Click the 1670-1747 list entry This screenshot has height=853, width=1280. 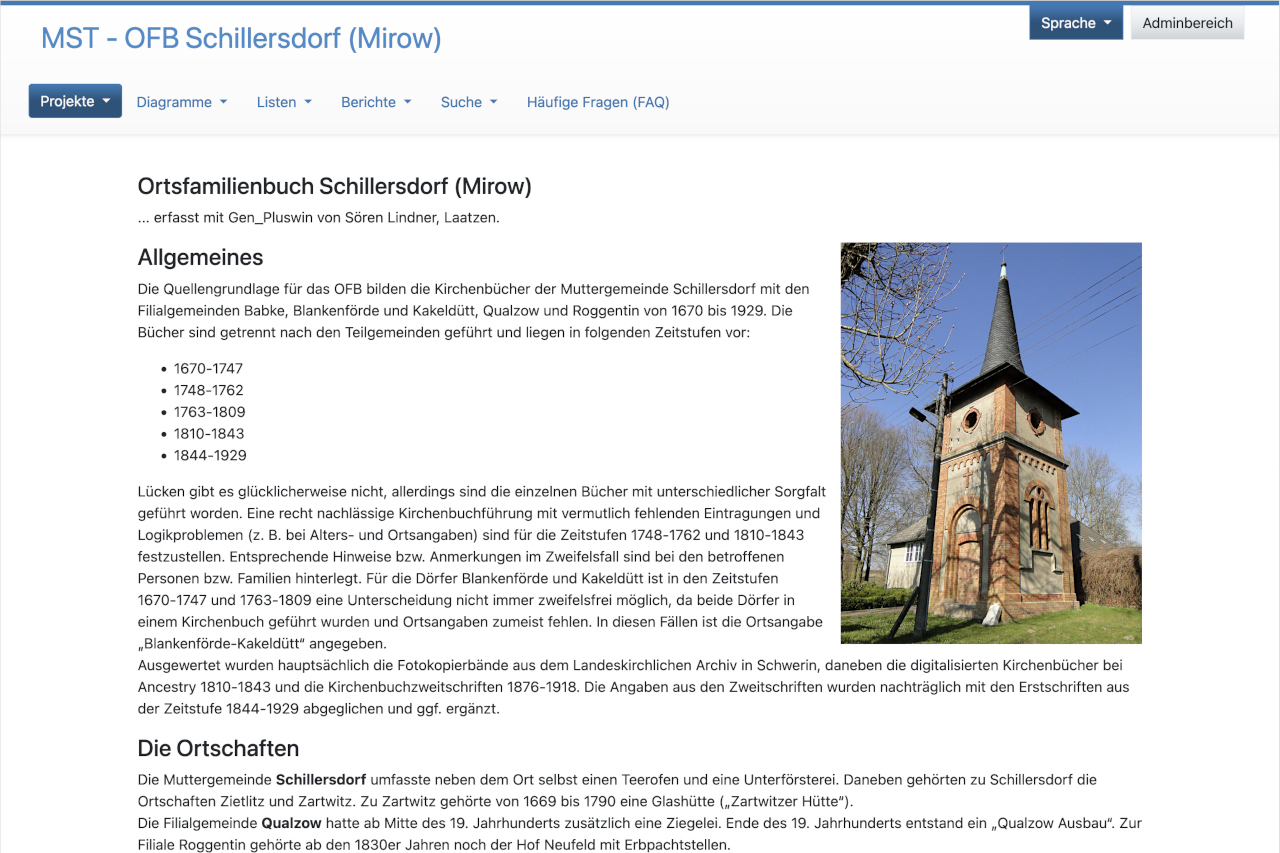[x=208, y=368]
